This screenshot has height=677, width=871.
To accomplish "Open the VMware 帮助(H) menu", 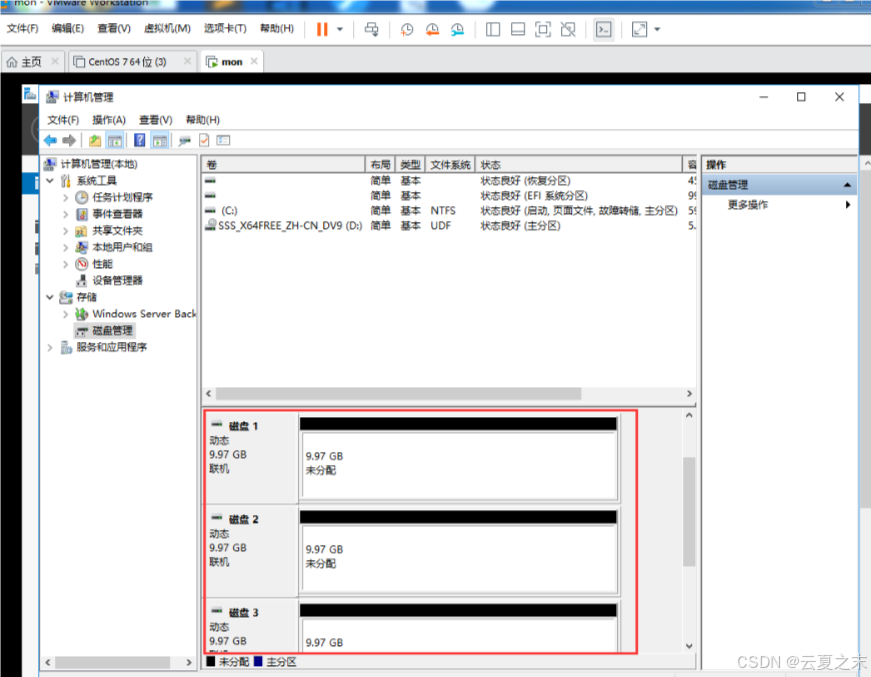I will [x=277, y=28].
